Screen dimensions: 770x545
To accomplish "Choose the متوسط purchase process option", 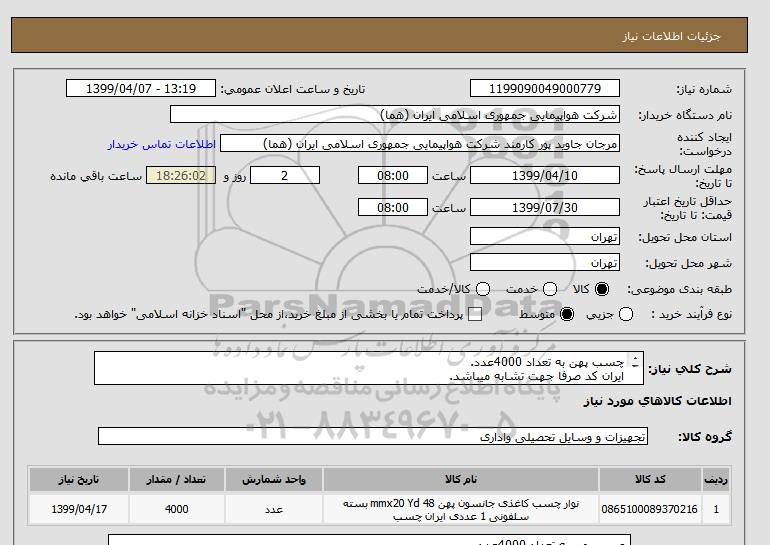I will [567, 314].
